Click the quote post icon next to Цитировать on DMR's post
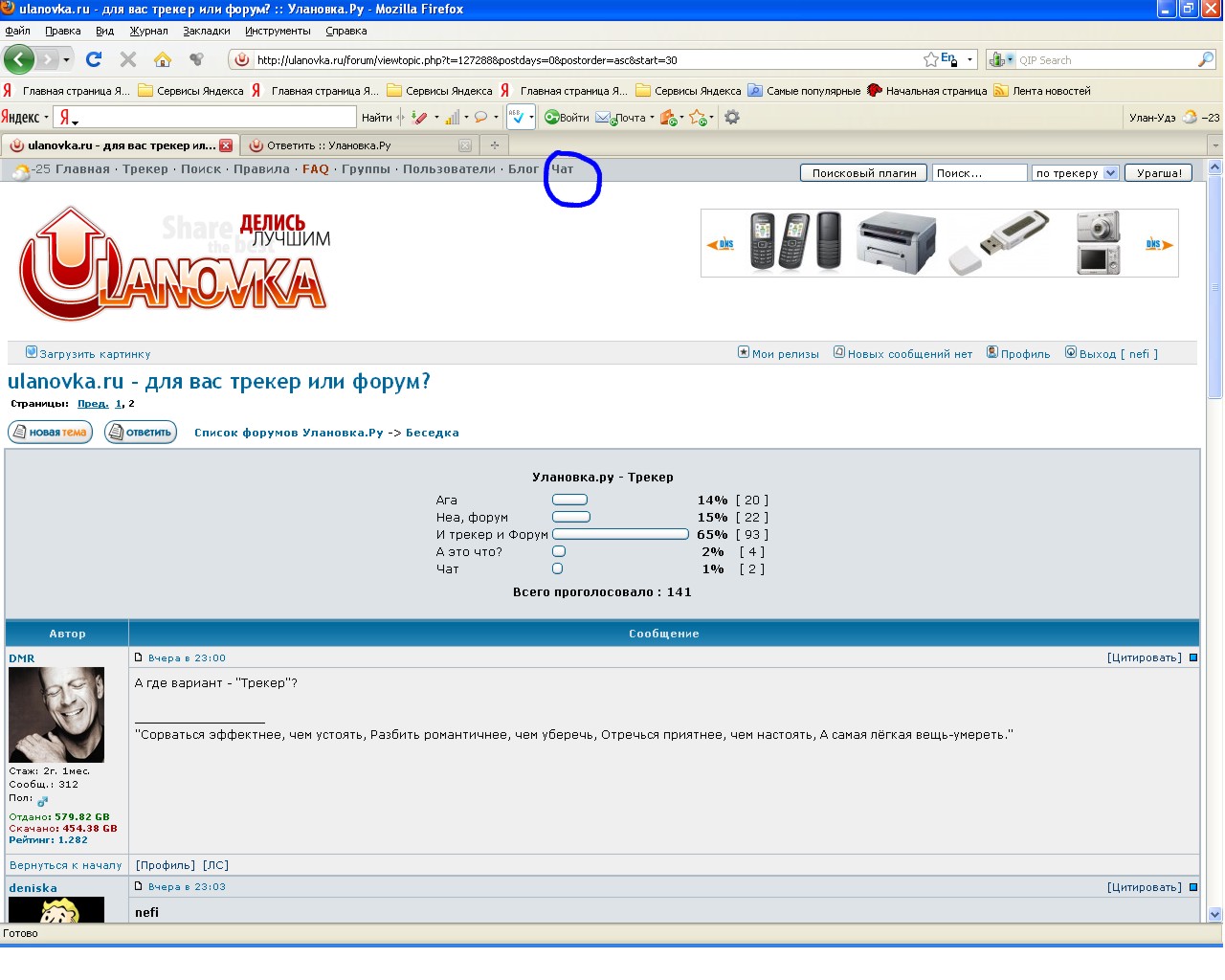 (x=1193, y=657)
